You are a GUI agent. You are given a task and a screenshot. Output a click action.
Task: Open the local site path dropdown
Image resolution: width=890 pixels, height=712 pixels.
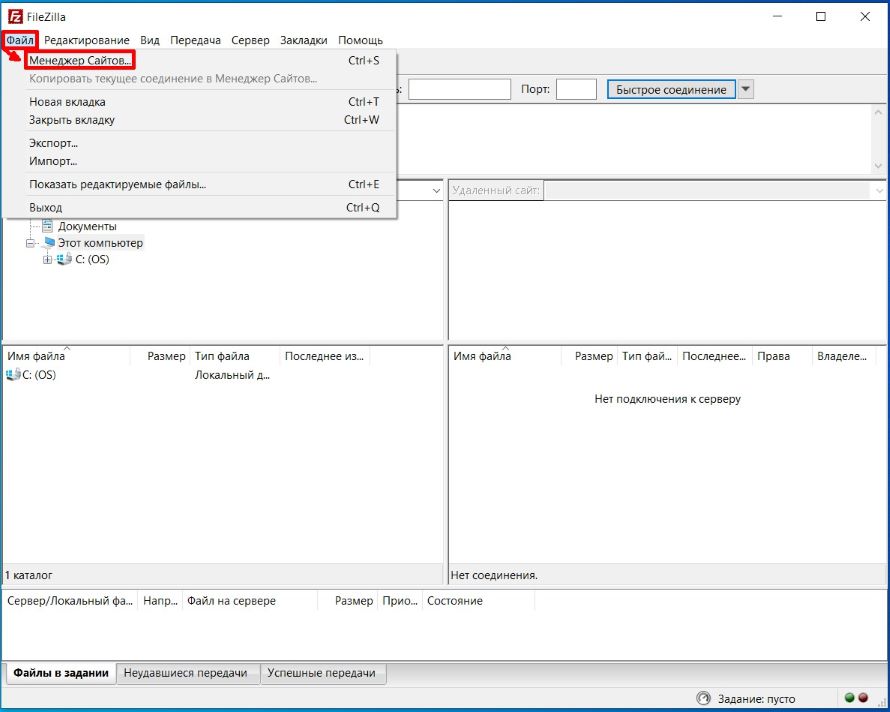[436, 190]
